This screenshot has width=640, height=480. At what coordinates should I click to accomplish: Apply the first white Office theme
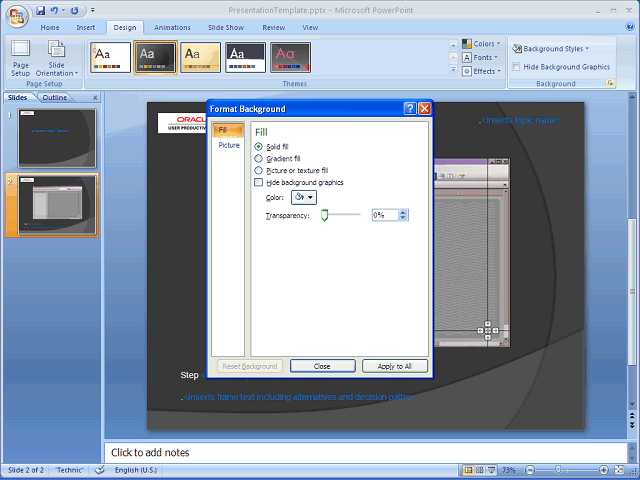tap(110, 57)
